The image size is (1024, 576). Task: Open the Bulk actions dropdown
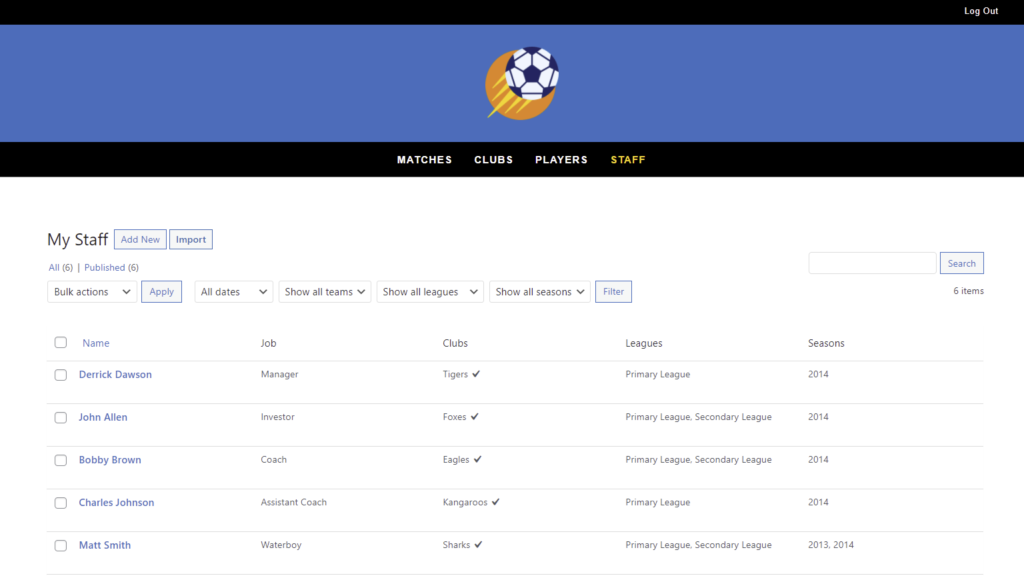coord(91,291)
